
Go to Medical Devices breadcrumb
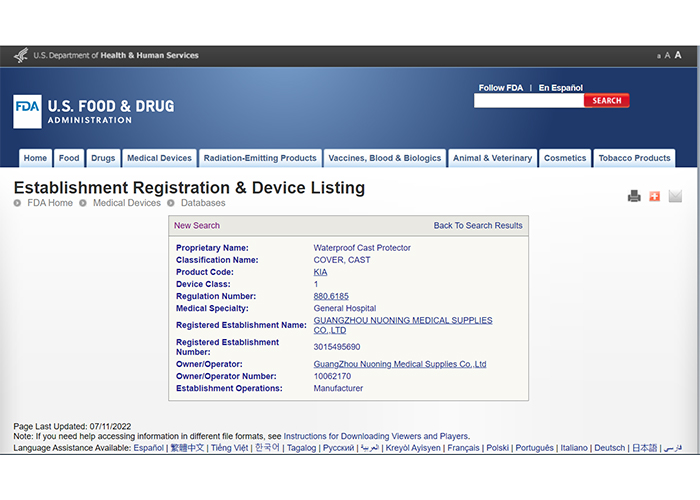127,203
